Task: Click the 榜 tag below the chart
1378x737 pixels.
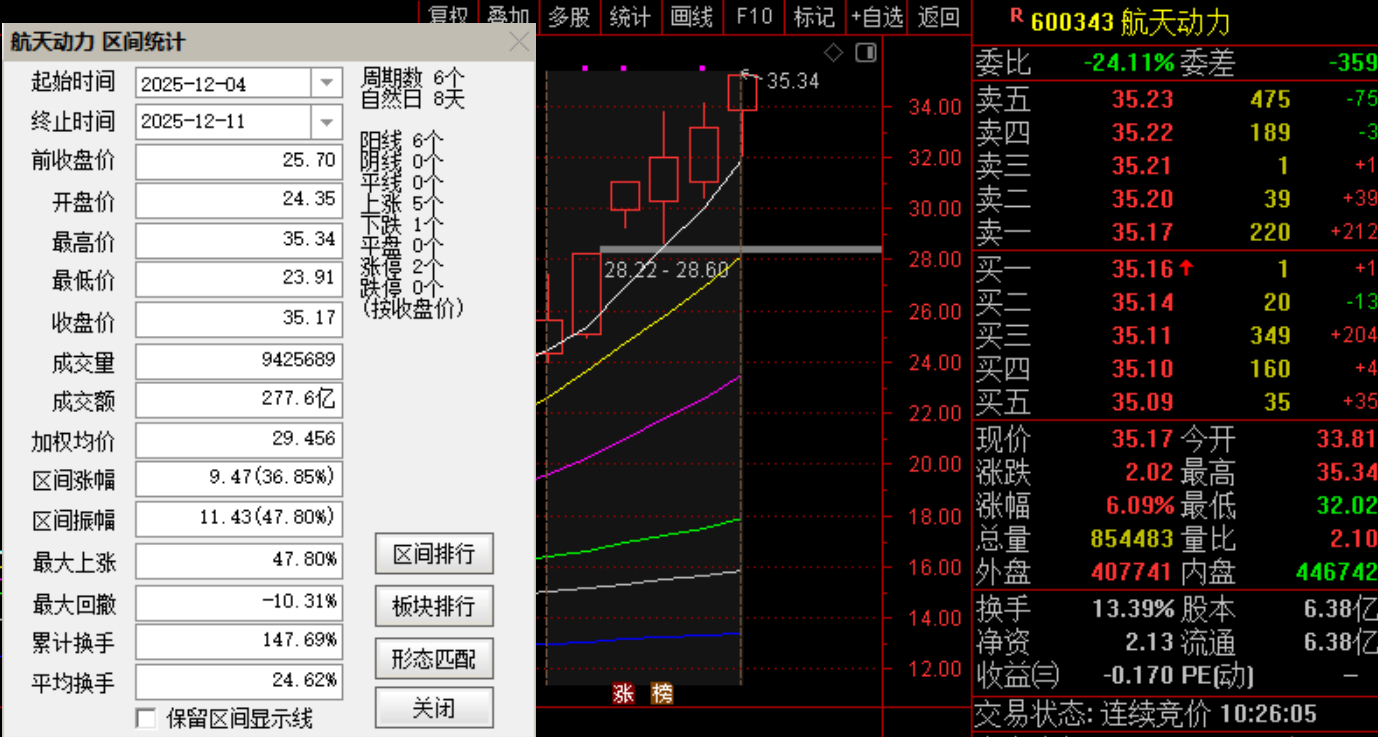Action: tap(662, 693)
